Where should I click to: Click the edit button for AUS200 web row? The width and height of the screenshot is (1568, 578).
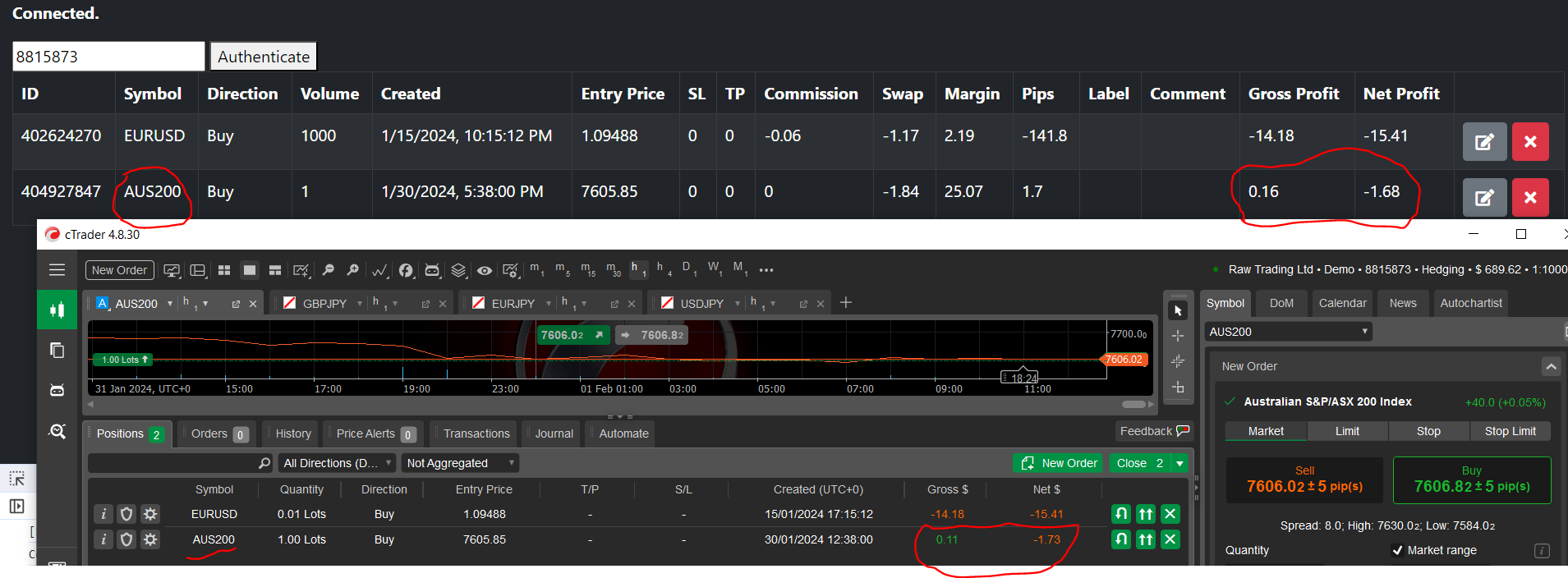click(1484, 197)
